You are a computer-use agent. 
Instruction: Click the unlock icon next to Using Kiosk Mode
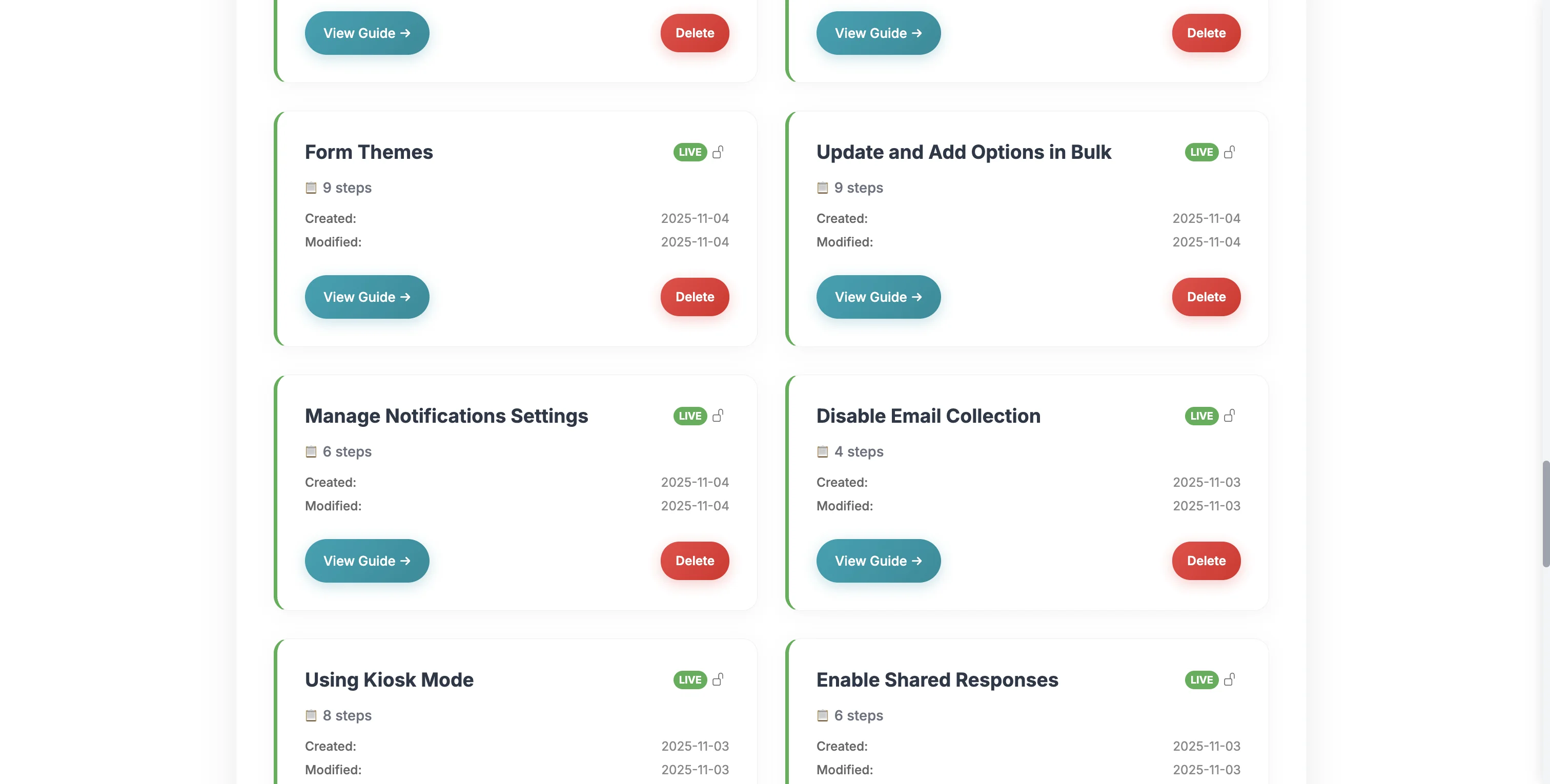[719, 680]
